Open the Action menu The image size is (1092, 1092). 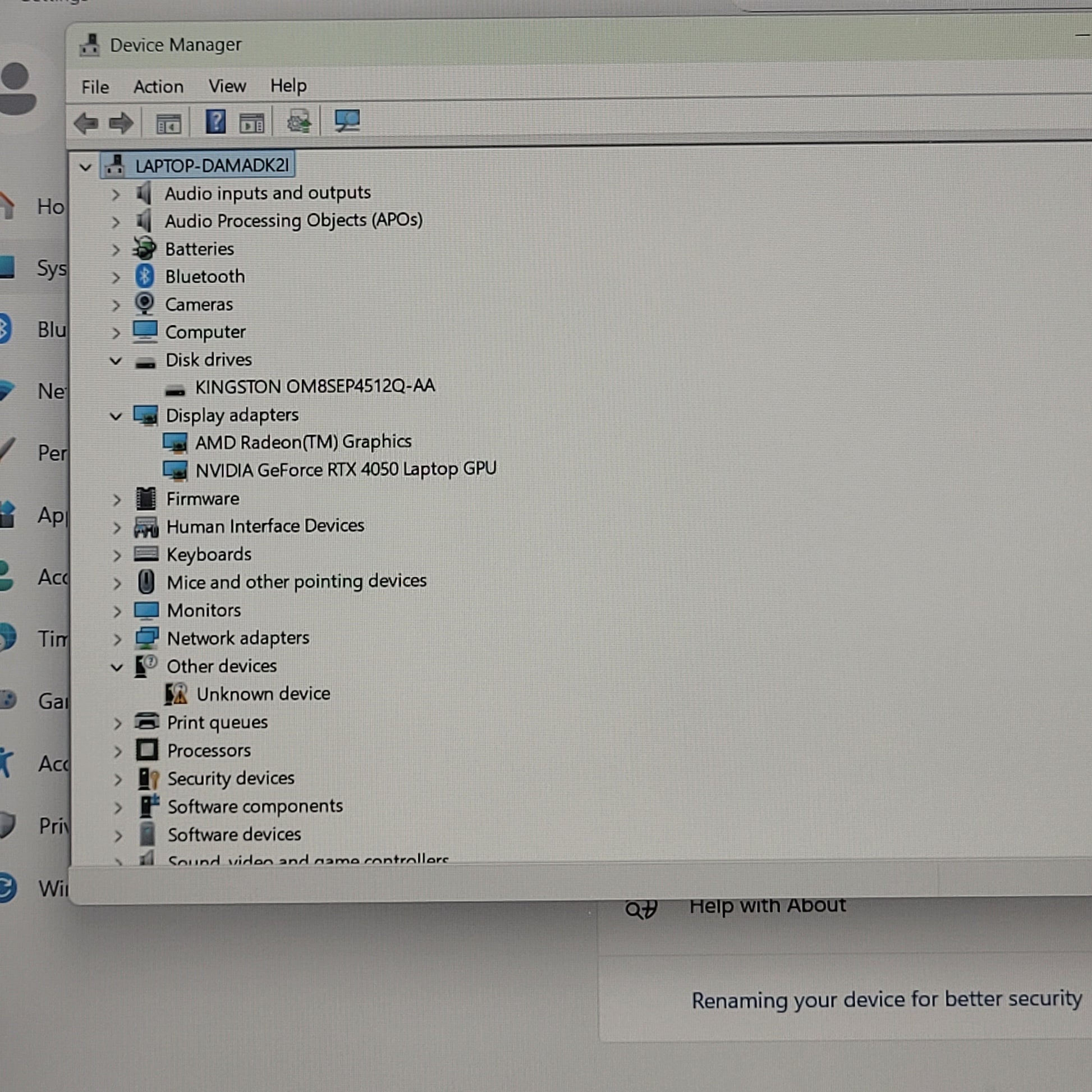click(x=158, y=86)
